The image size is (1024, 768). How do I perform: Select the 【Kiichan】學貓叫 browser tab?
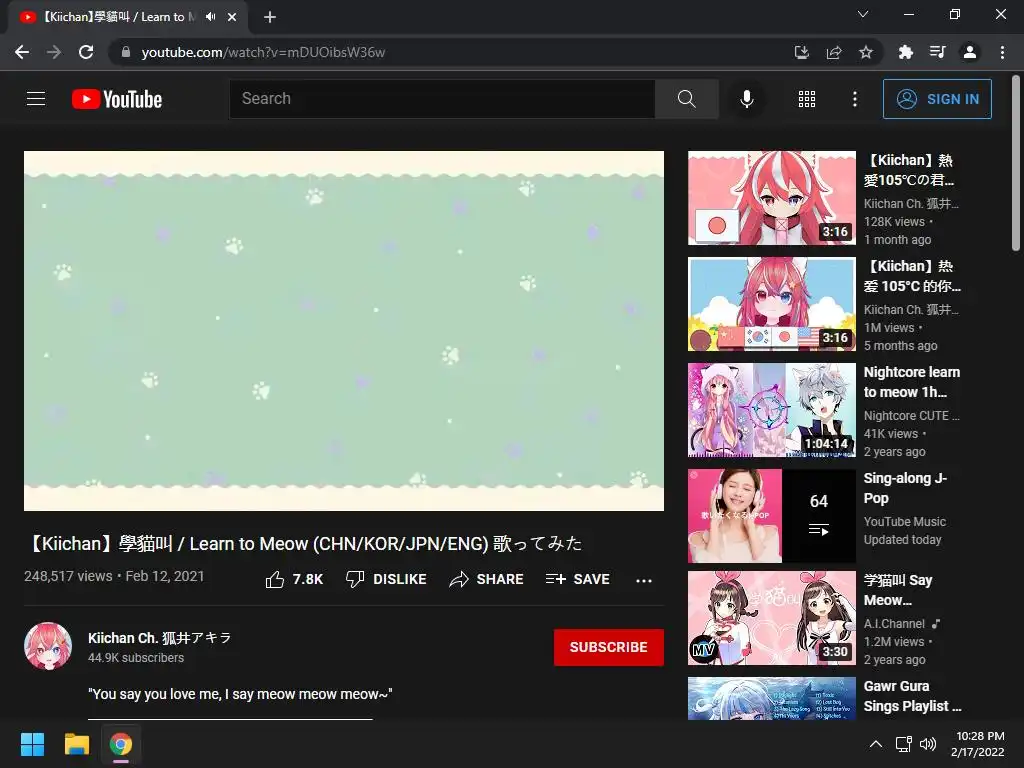pos(128,18)
